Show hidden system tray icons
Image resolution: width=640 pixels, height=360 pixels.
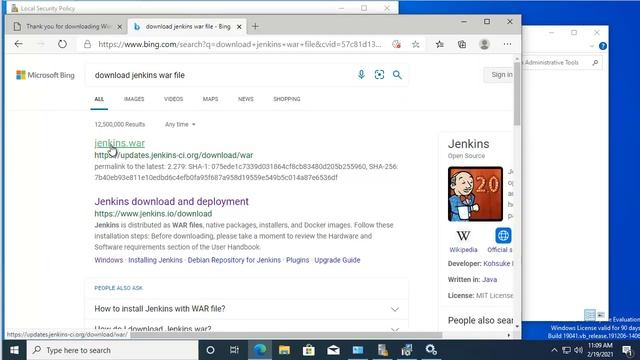pyautogui.click(x=554, y=350)
